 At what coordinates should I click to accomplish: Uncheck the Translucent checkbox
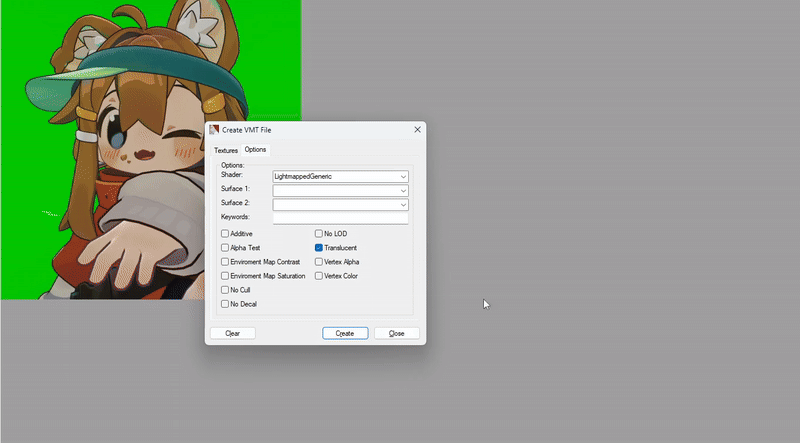click(319, 248)
